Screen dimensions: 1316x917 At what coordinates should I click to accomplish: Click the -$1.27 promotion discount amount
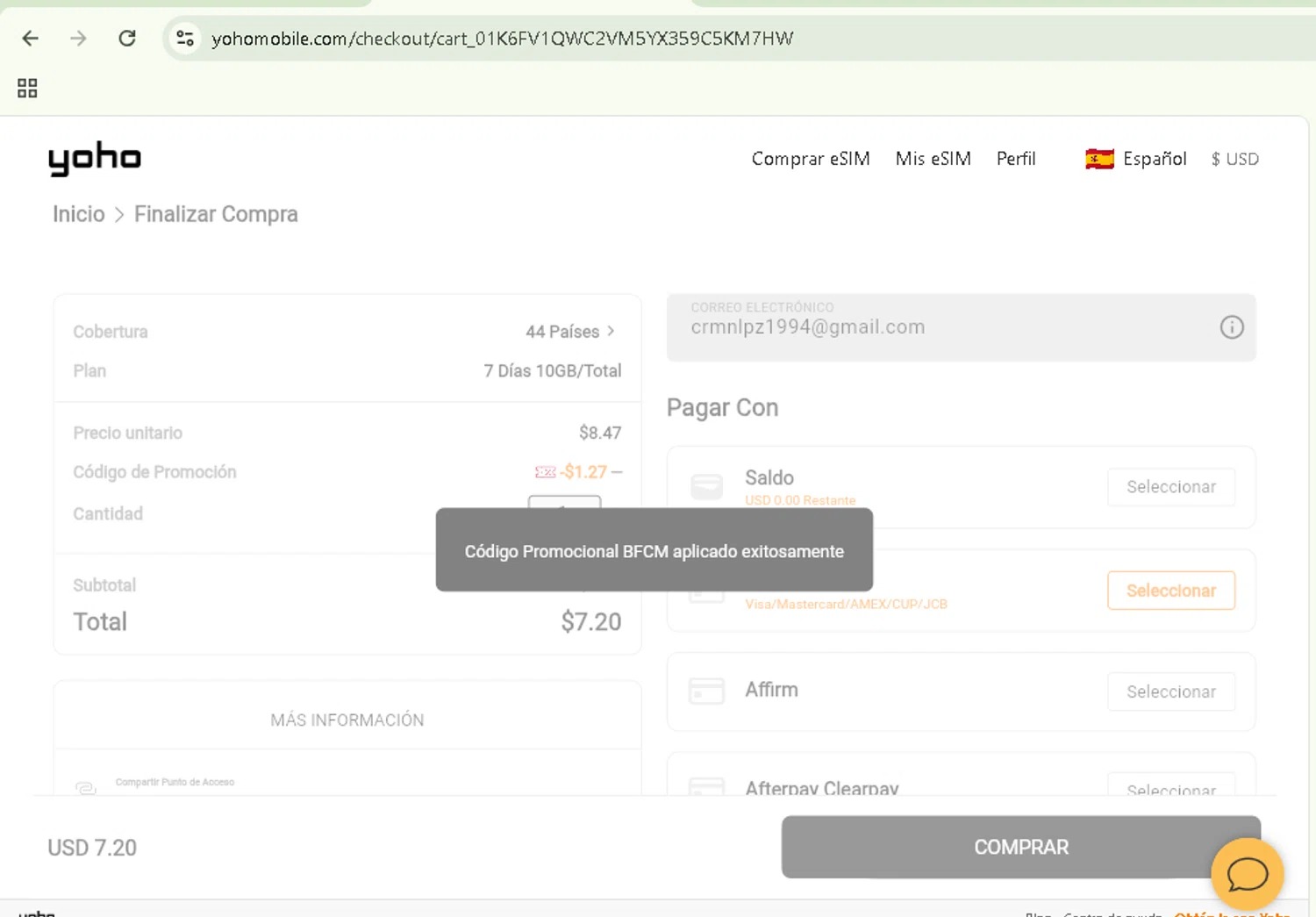(583, 472)
